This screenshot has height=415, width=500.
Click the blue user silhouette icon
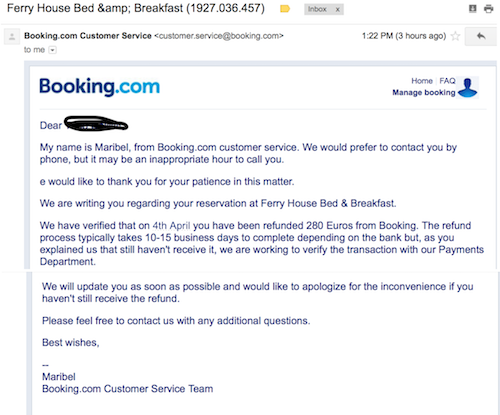point(468,87)
